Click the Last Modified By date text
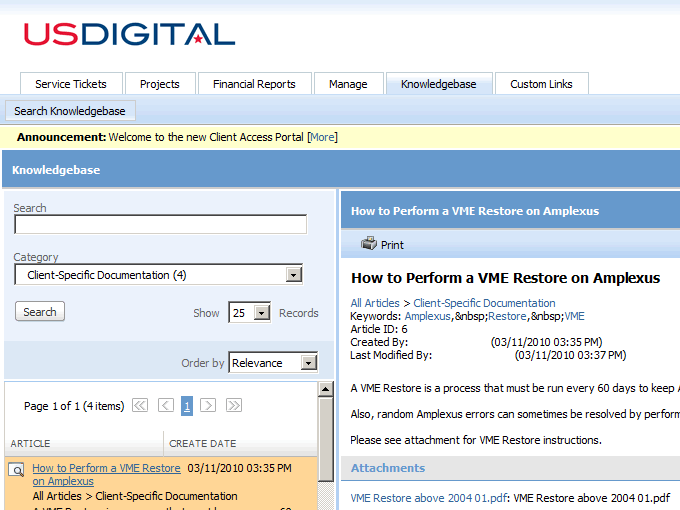Image resolution: width=680 pixels, height=510 pixels. click(570, 355)
